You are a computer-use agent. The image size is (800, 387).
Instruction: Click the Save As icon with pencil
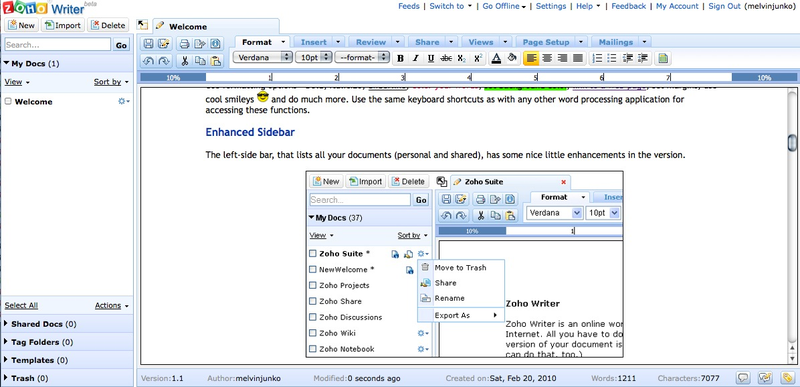coord(163,43)
